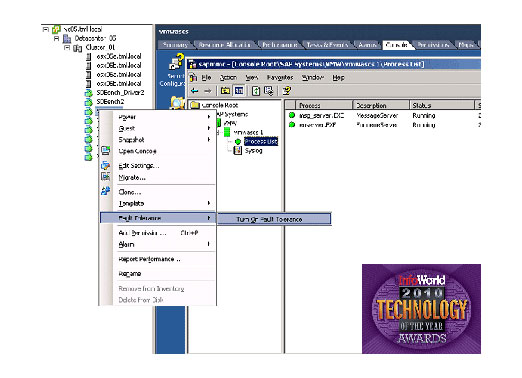This screenshot has width=522, height=378.
Task: Click the SDBench_Driver2 VM icon
Action: (88, 93)
